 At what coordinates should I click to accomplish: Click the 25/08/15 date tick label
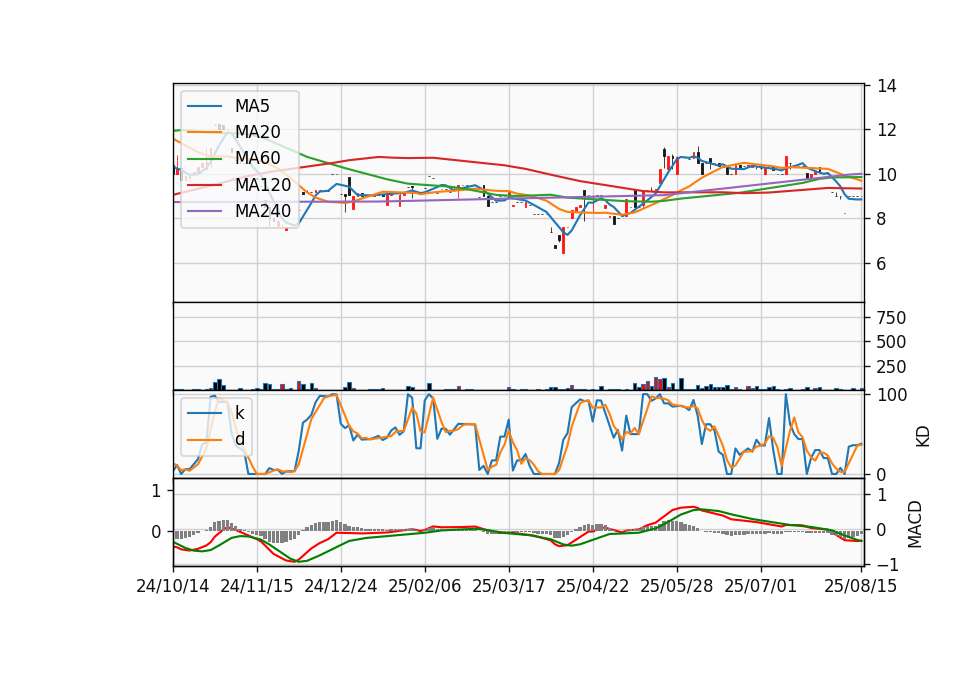[860, 586]
